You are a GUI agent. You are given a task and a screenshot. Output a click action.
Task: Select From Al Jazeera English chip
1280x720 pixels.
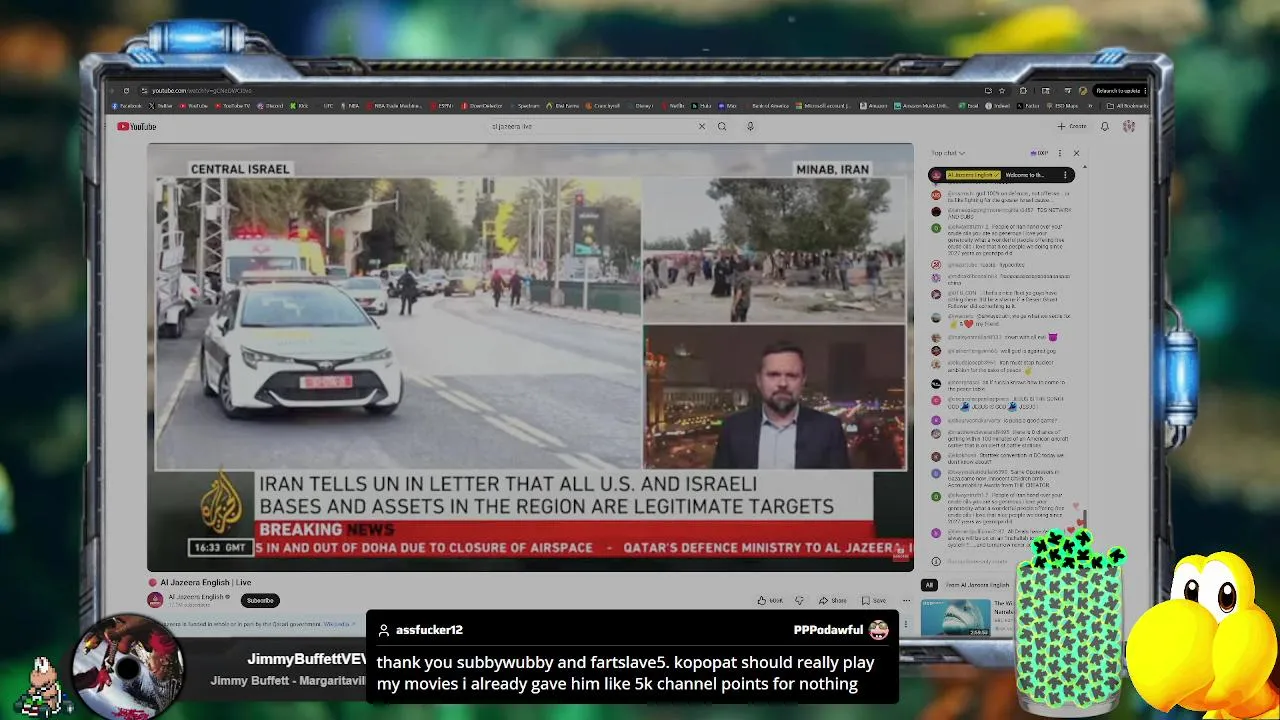[x=978, y=585]
